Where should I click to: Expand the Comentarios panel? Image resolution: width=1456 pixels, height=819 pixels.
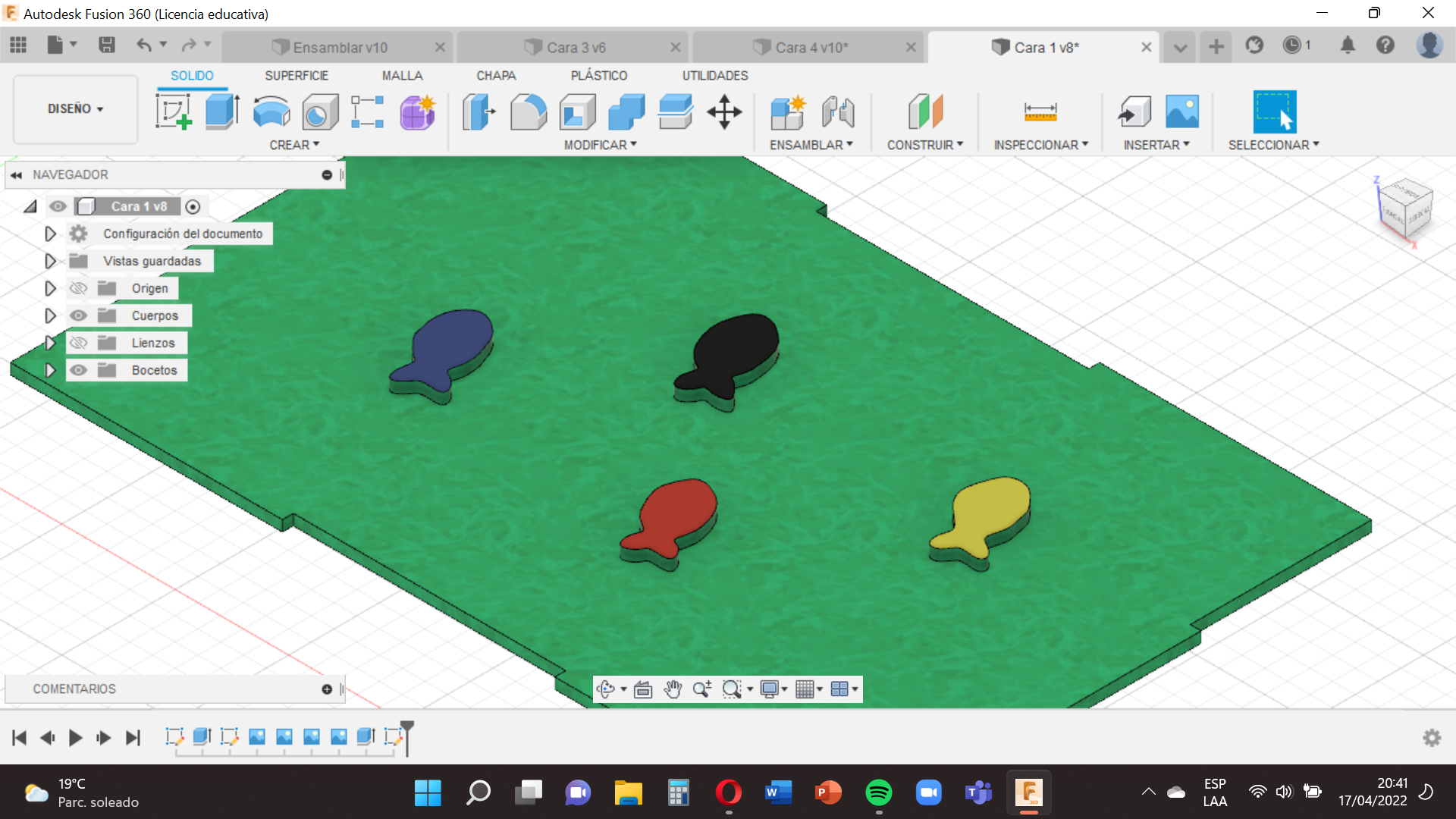point(327,689)
